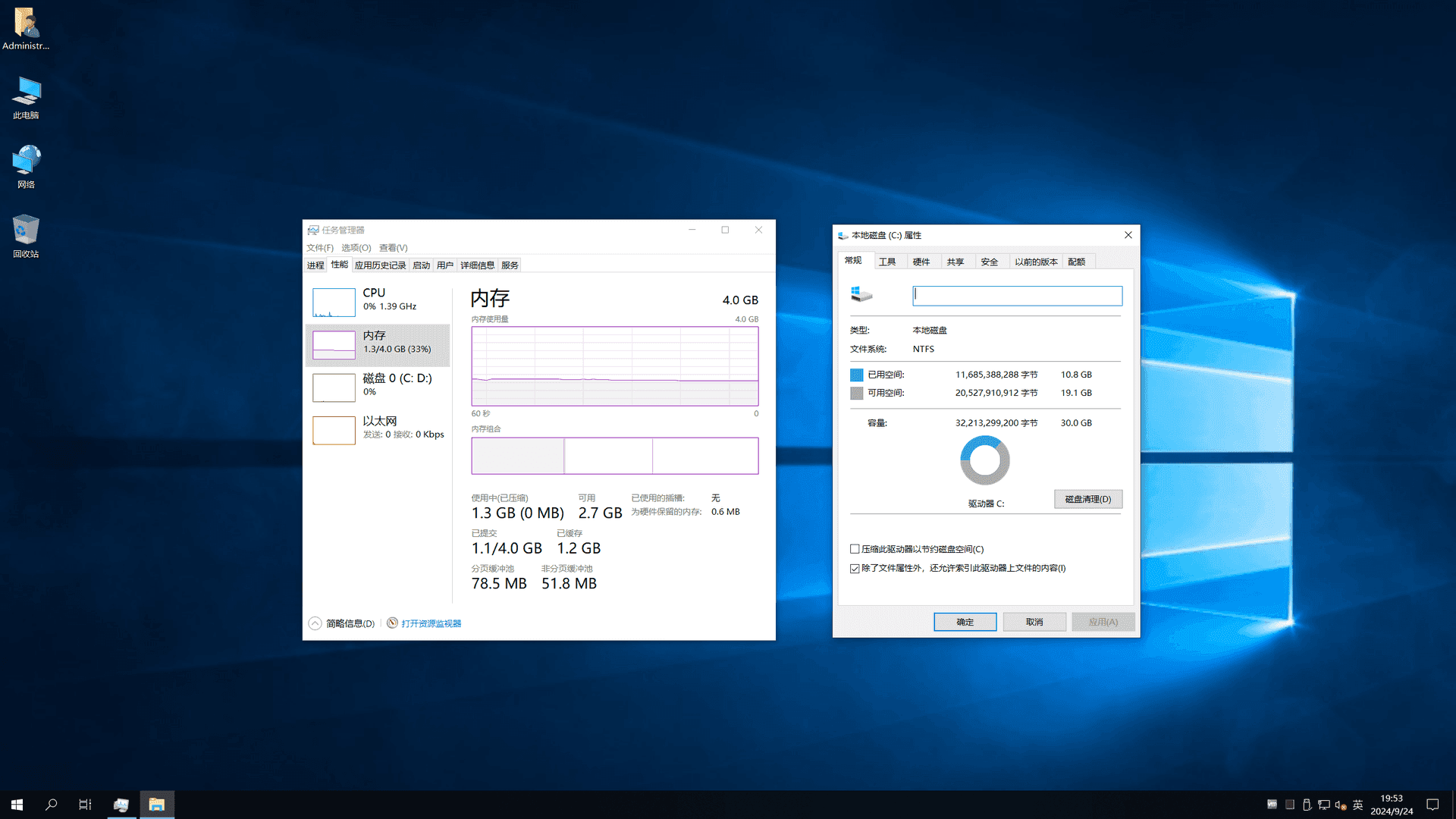Click the 磁盘清理(D) button
1456x819 pixels.
tap(1087, 499)
